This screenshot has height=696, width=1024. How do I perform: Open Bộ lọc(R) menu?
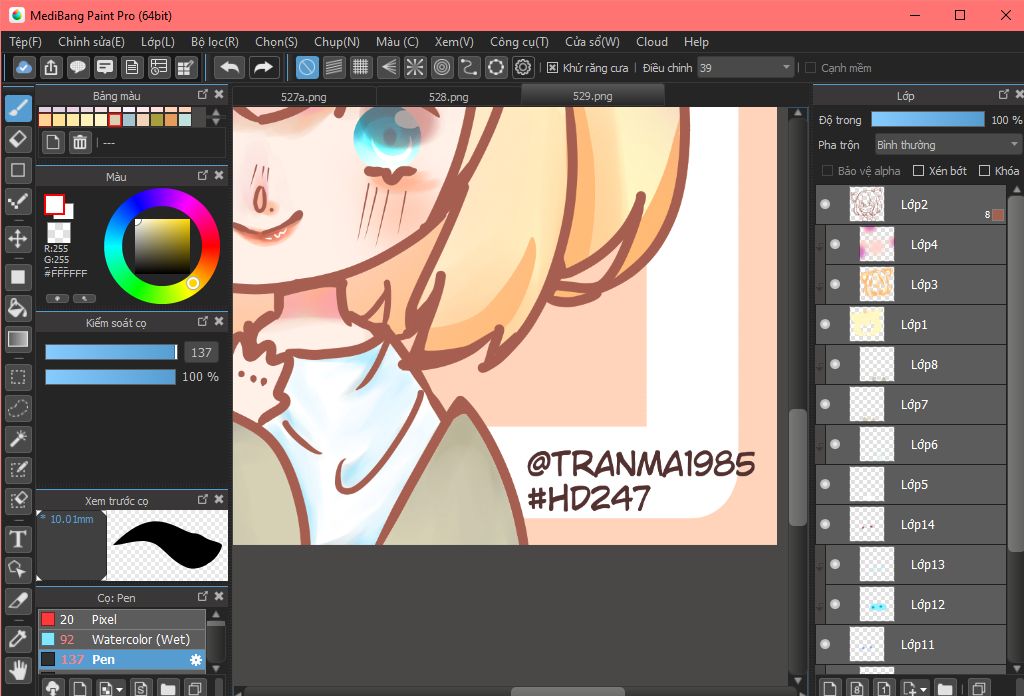[x=215, y=42]
